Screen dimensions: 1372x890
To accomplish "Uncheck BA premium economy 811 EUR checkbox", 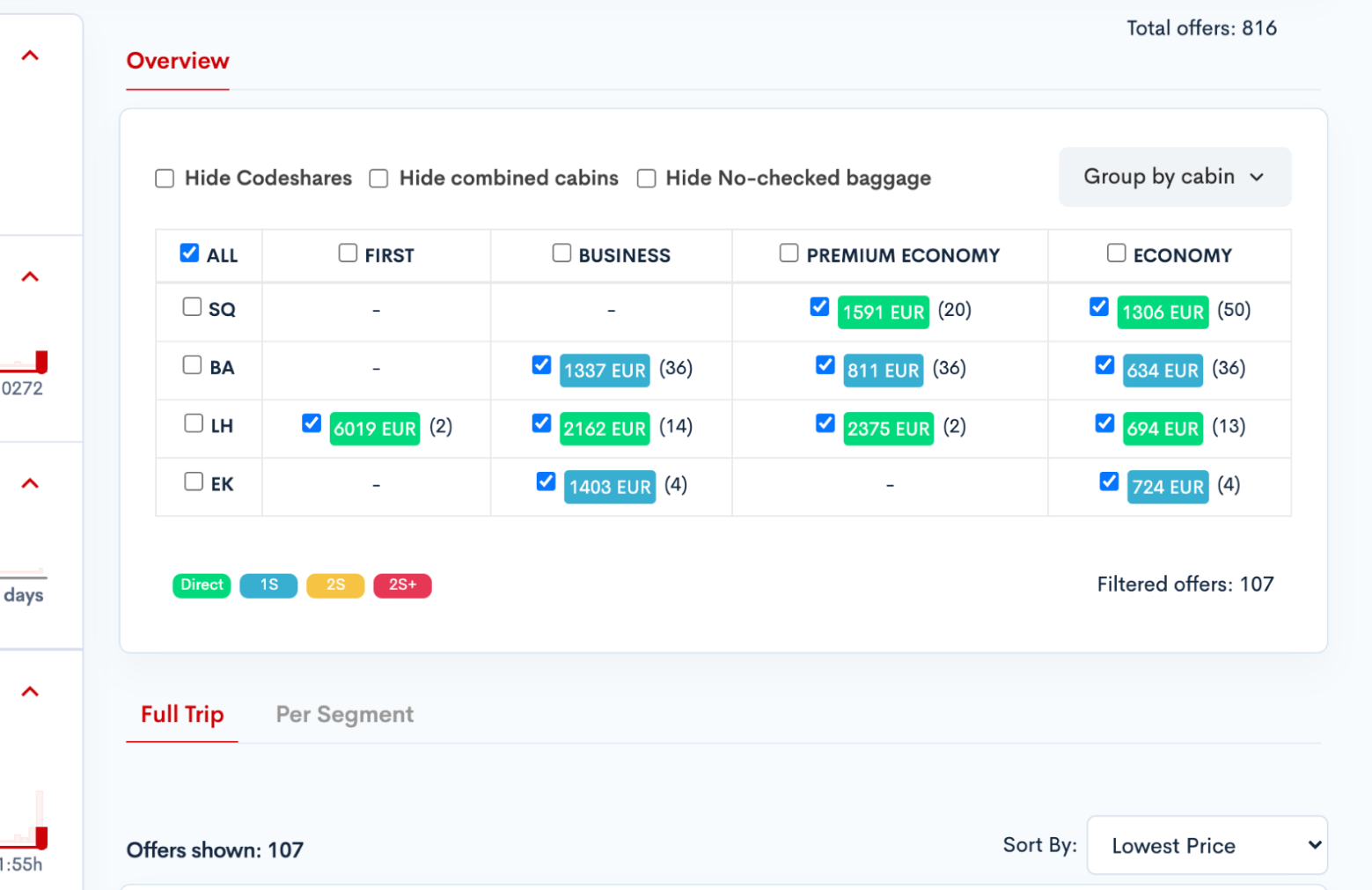I will (825, 364).
